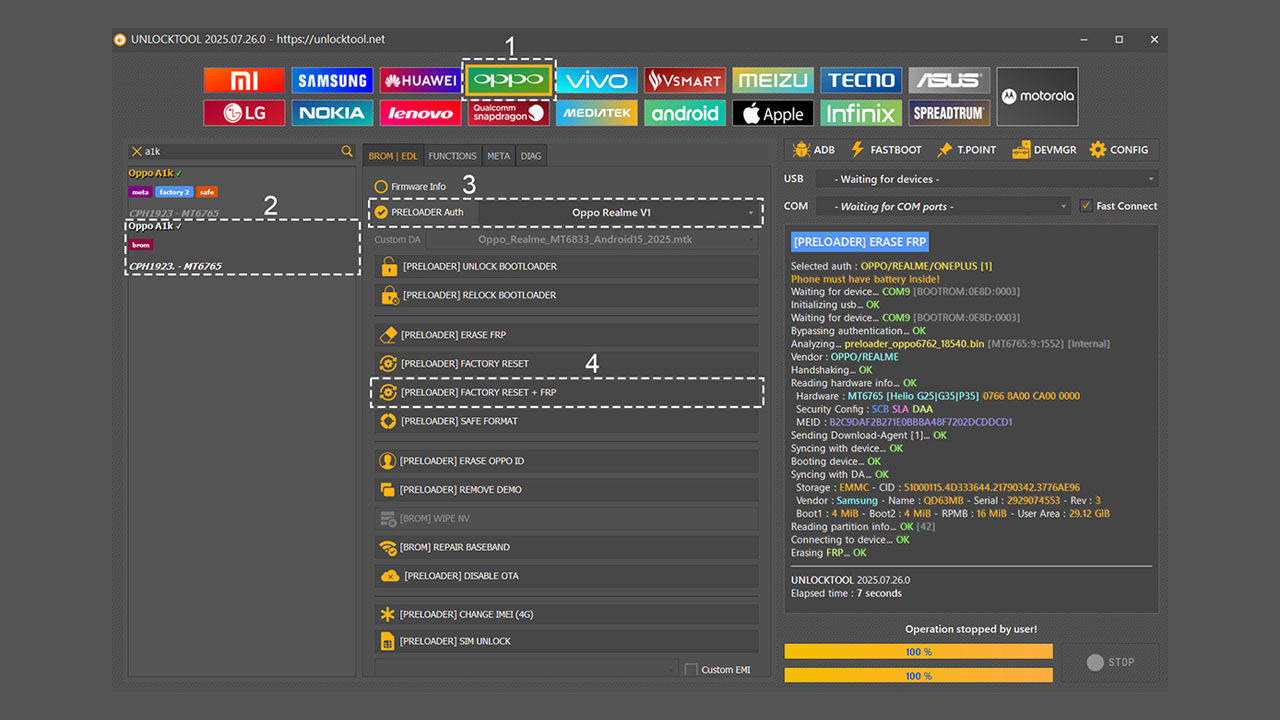Switch to the BROM | EDL tab
This screenshot has width=1280, height=720.
coord(393,156)
